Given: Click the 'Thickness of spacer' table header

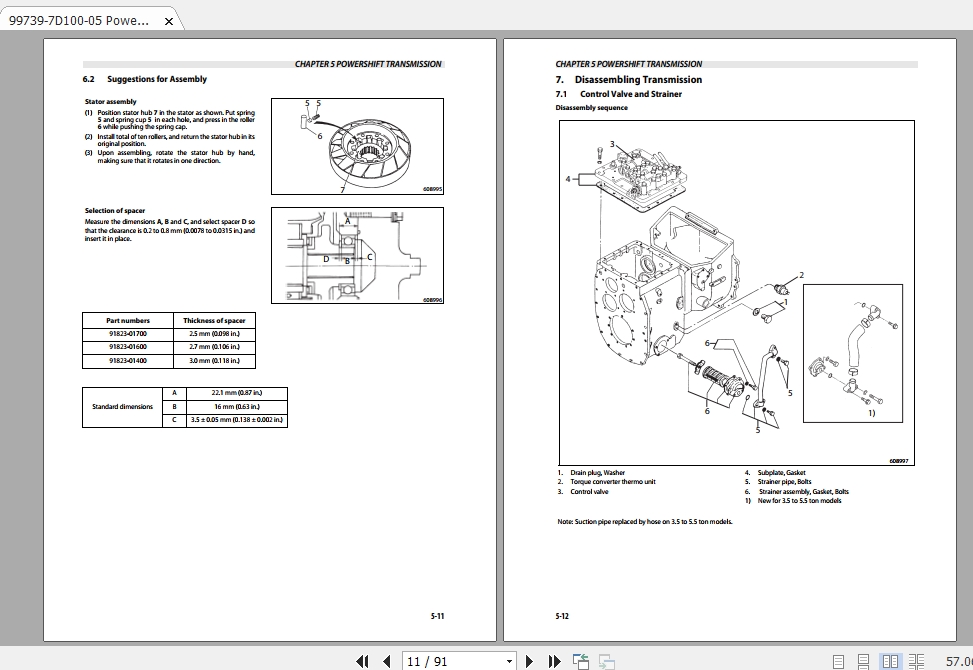Looking at the screenshot, I should tap(214, 321).
